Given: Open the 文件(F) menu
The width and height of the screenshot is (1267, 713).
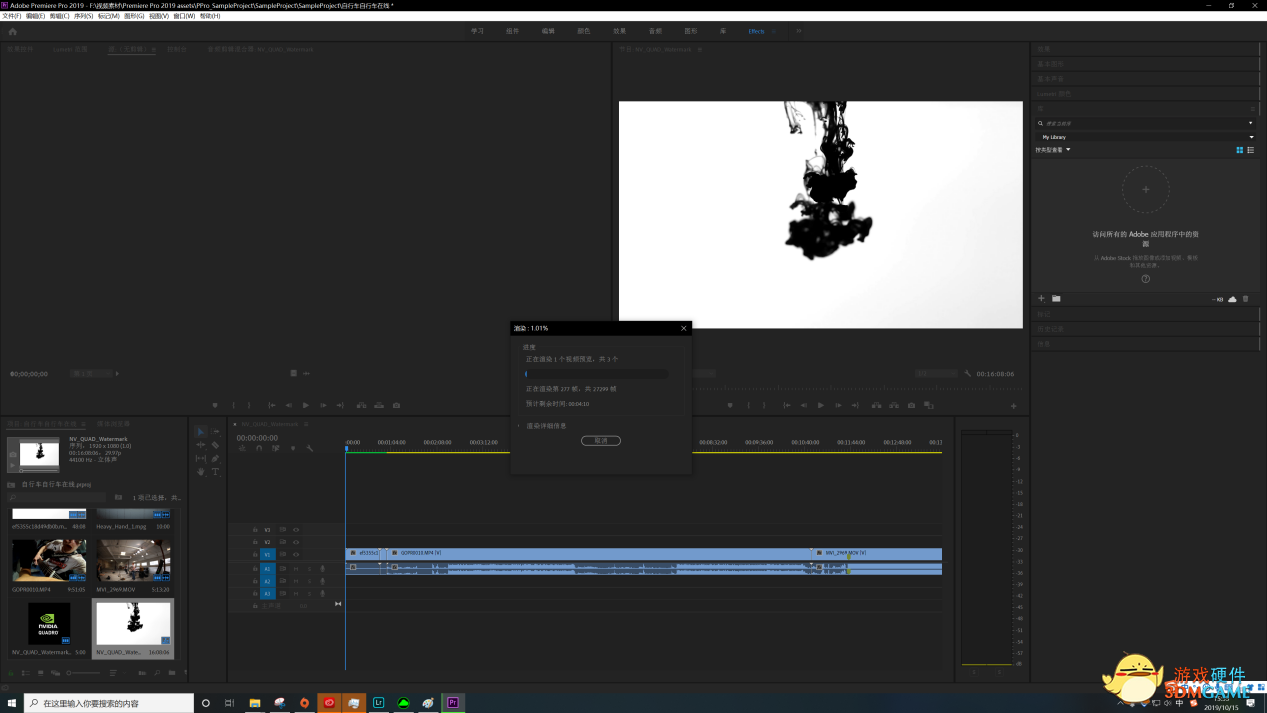Looking at the screenshot, I should pos(11,16).
